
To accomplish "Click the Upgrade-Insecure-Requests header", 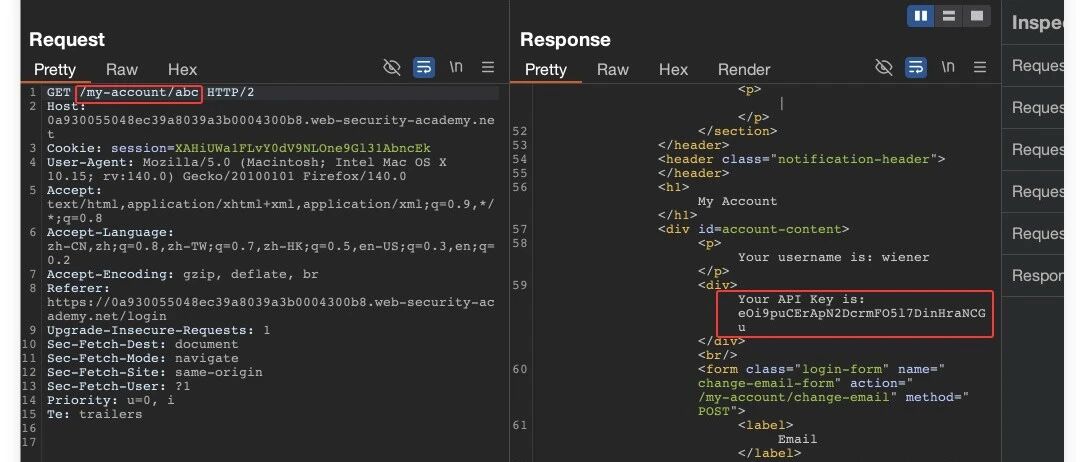I will click(x=158, y=330).
